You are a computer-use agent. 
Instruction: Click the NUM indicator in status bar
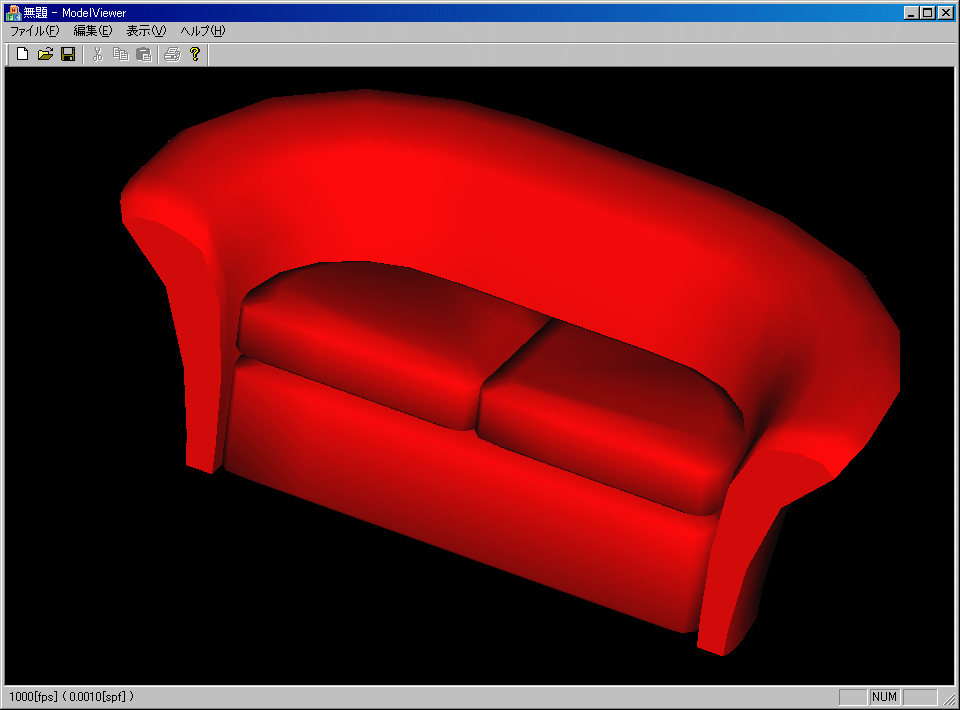tap(884, 697)
